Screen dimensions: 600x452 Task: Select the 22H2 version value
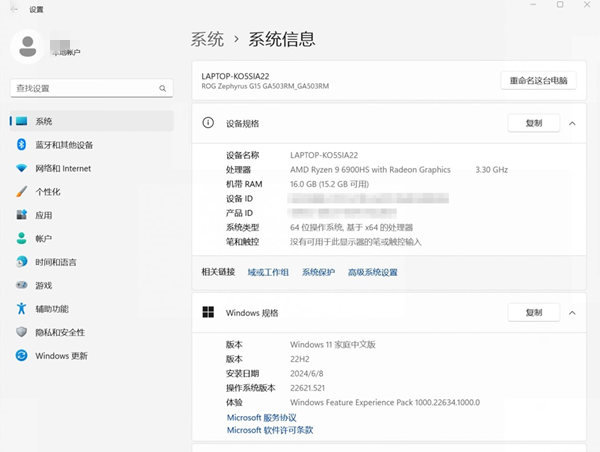pos(300,359)
